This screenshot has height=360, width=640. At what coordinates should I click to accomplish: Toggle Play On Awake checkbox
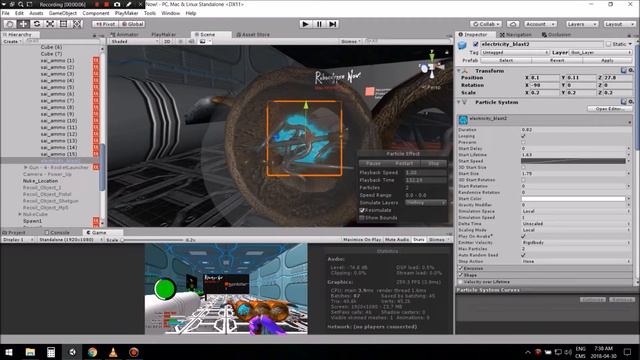(523, 236)
